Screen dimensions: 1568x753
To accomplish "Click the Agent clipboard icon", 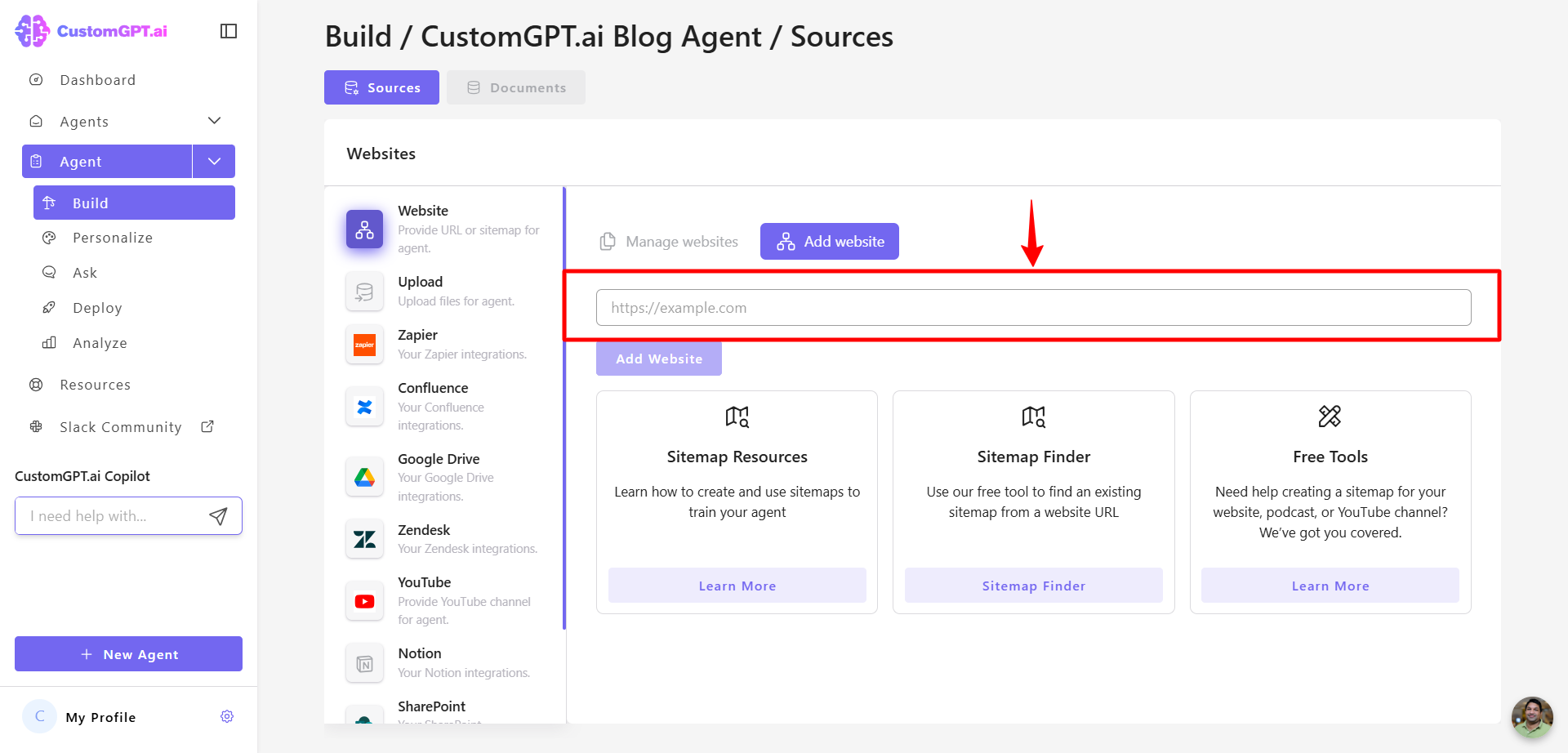I will 36,162.
